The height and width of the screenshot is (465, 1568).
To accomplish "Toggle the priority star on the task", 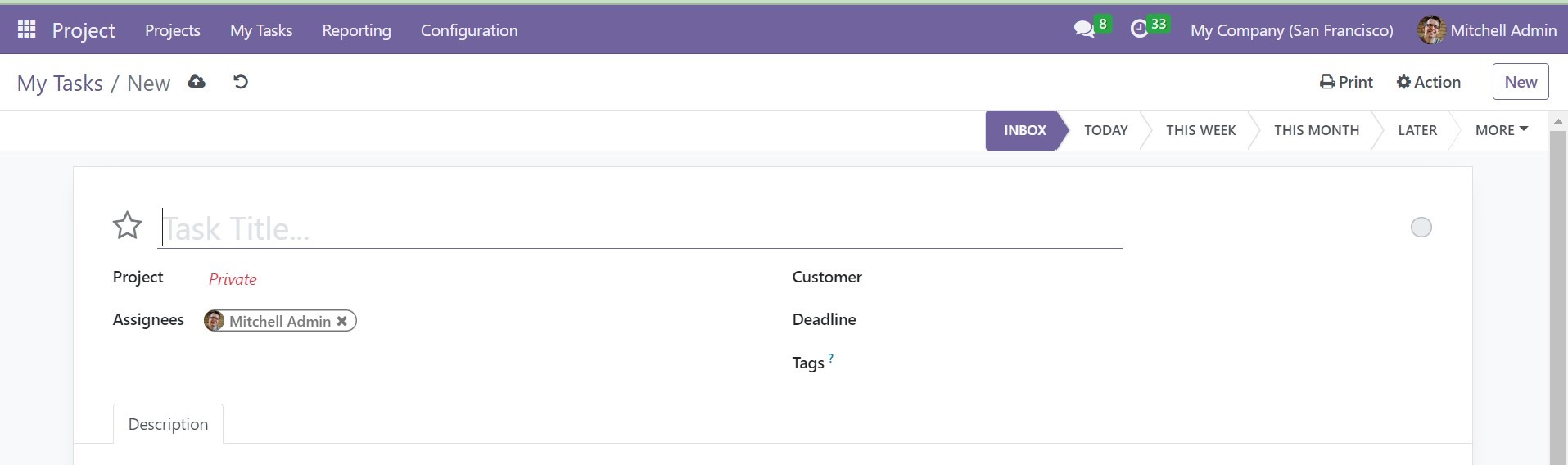I will [x=127, y=225].
